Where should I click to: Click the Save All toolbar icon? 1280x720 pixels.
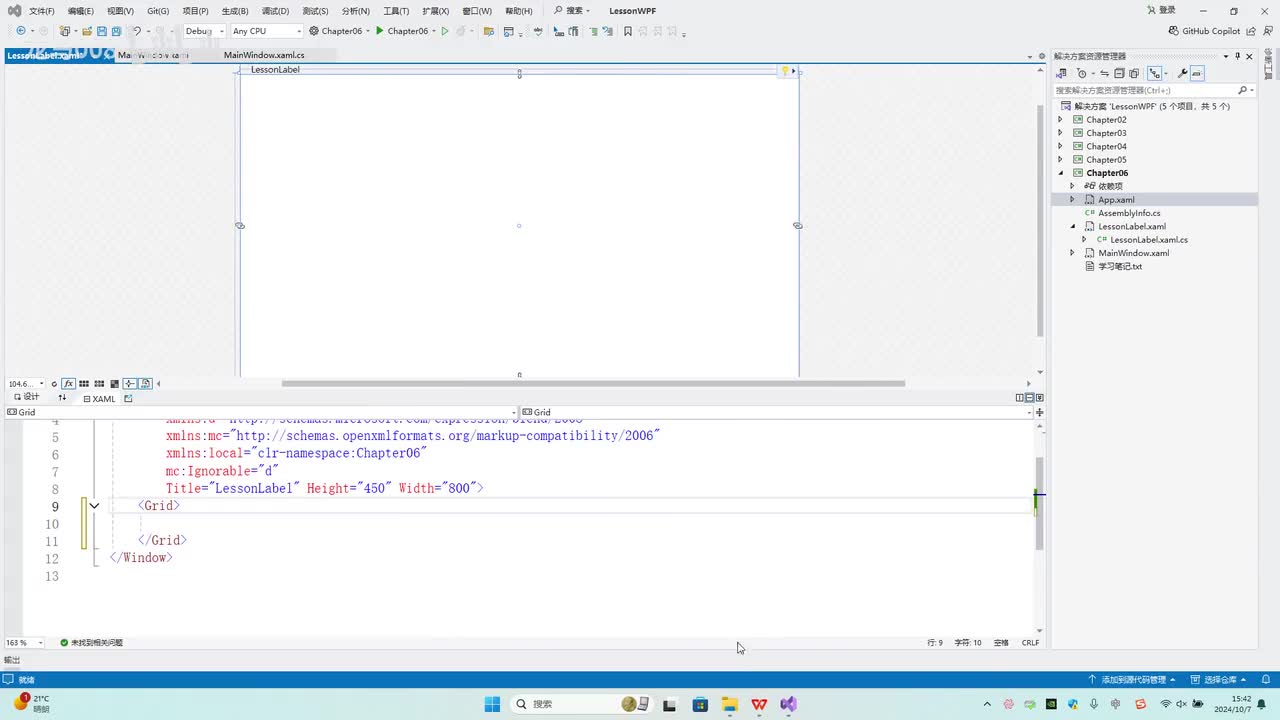tap(117, 31)
